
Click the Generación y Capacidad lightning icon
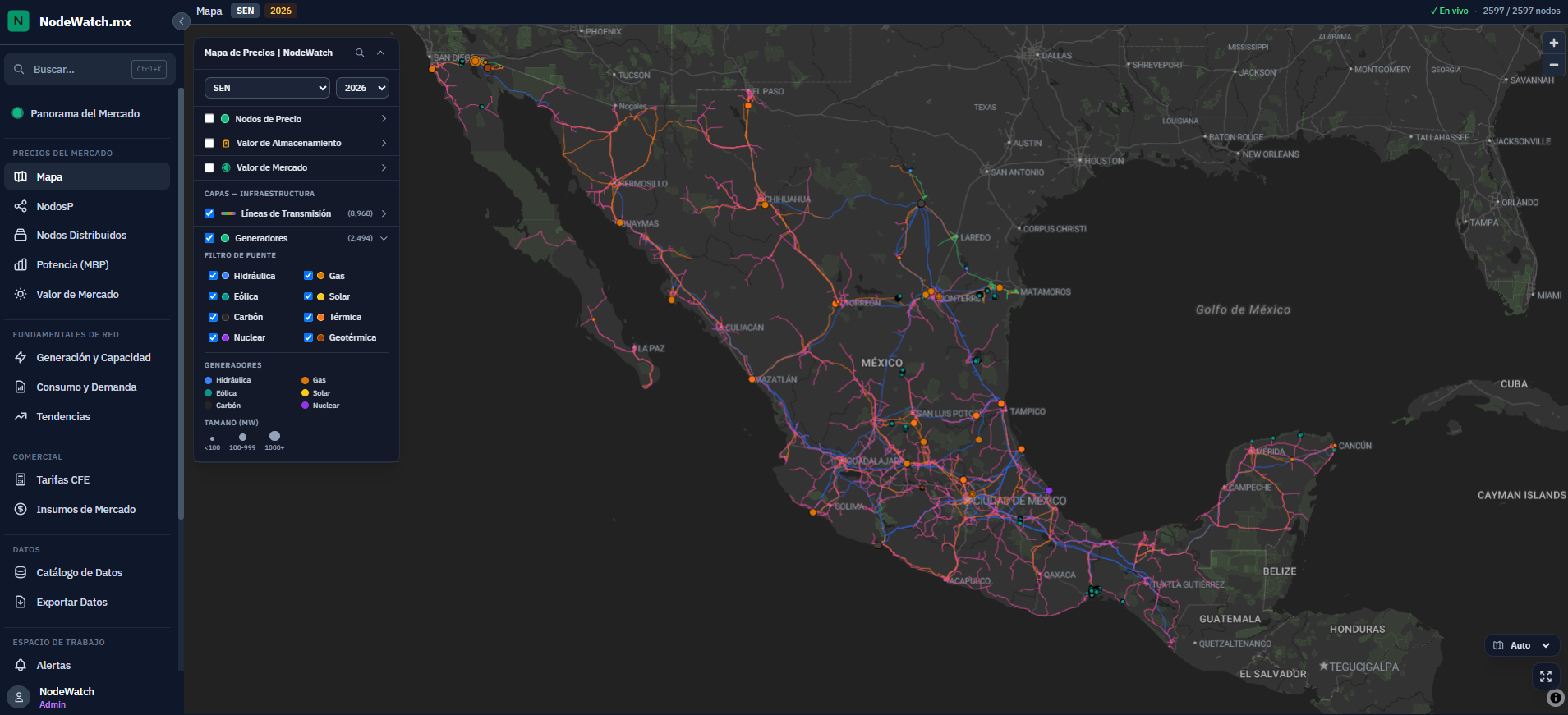tap(21, 357)
